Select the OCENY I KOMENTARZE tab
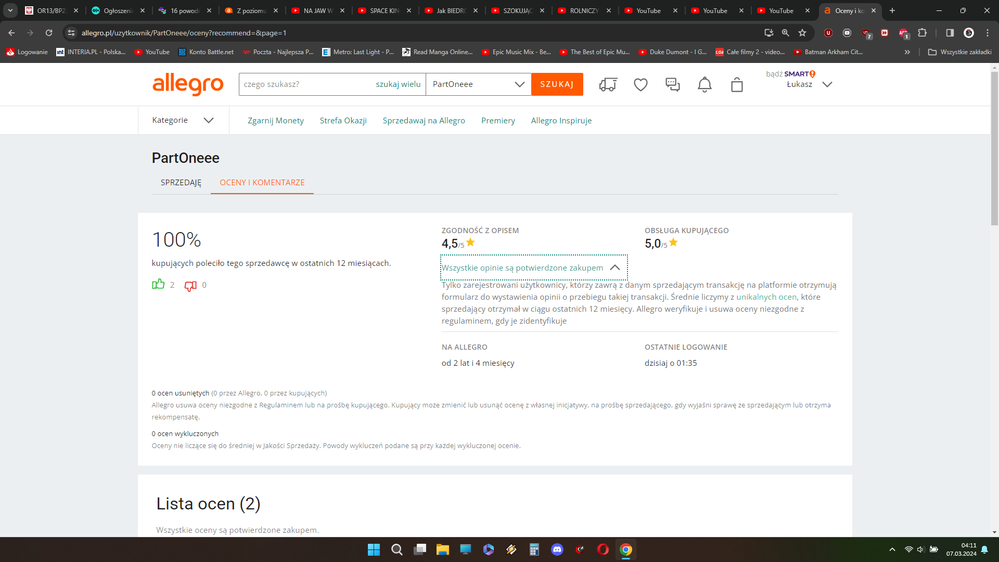 coord(262,182)
